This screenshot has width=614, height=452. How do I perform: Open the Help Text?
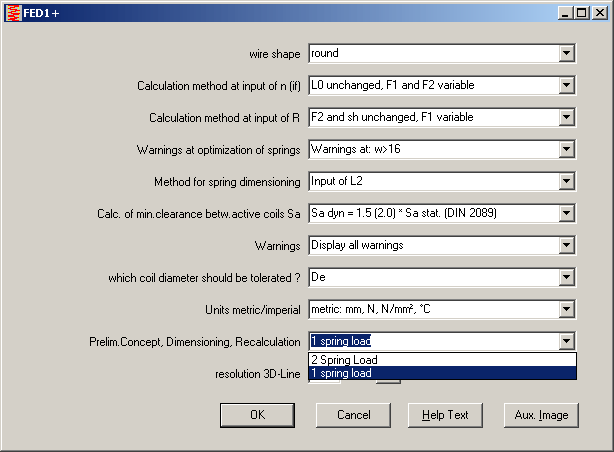point(445,415)
